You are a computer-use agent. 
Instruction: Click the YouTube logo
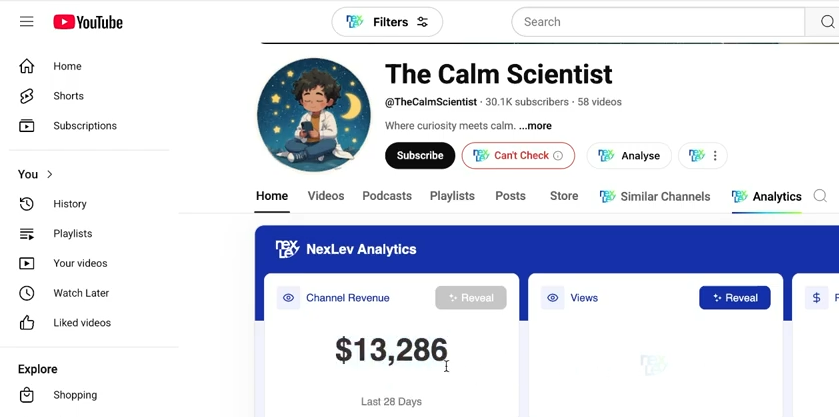pos(88,22)
